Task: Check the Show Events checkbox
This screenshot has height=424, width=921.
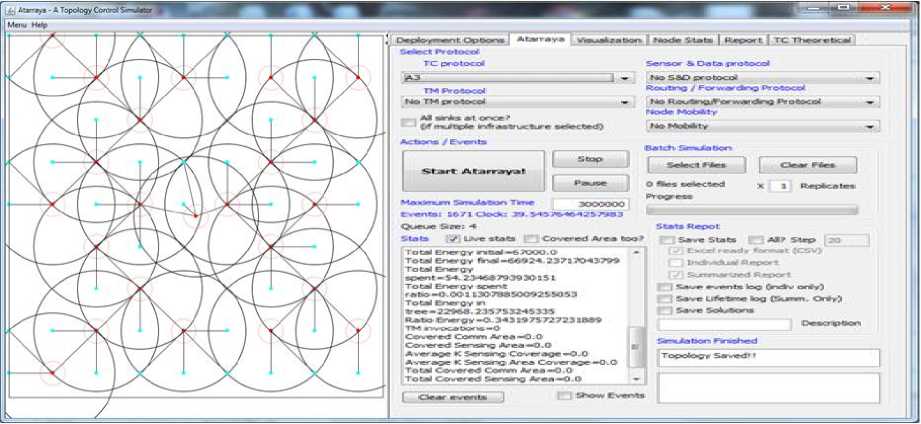Action: coord(564,396)
